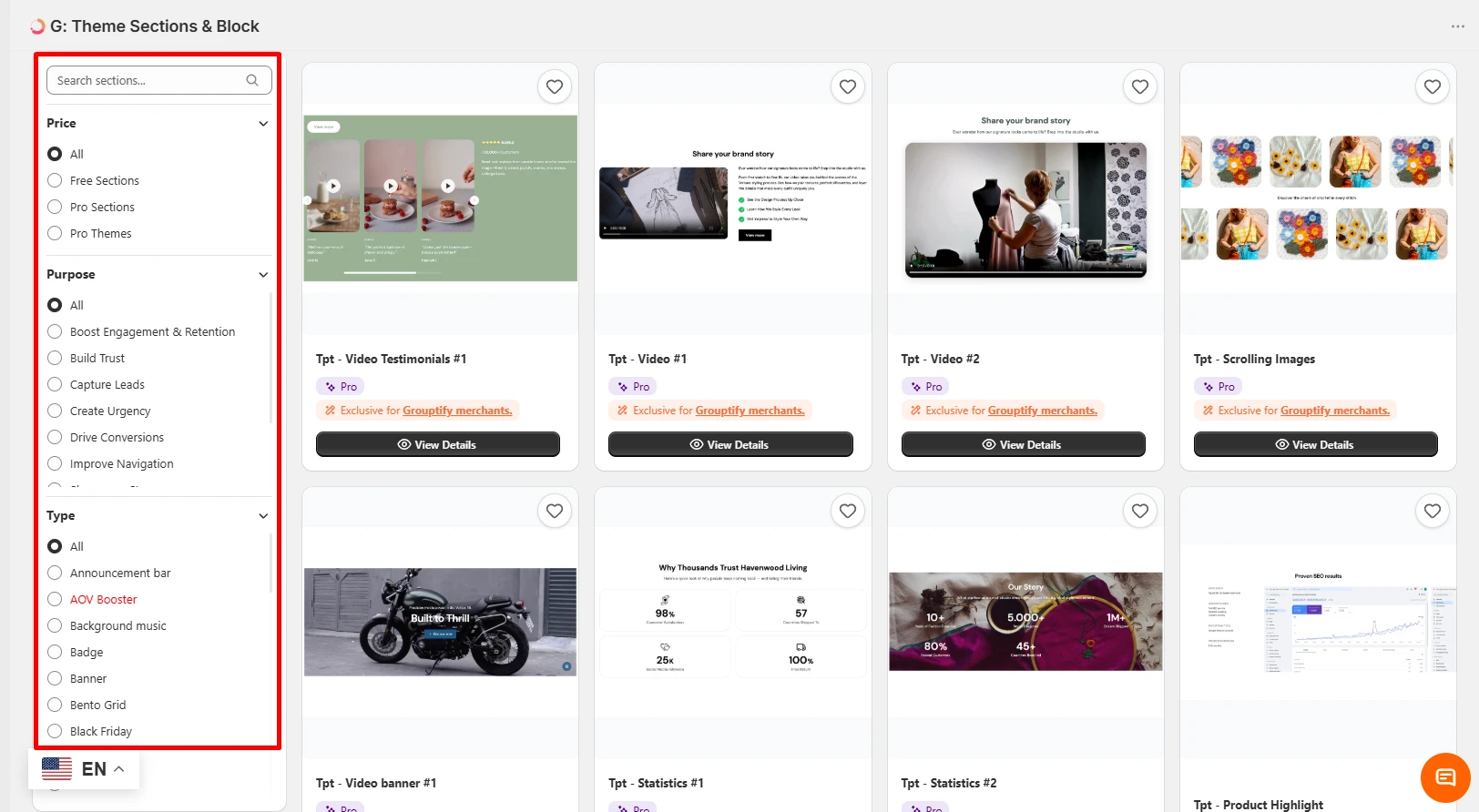The height and width of the screenshot is (812, 1479).
Task: Open the Tpt - Statistics #2 preview thumbnail
Action: (1025, 622)
